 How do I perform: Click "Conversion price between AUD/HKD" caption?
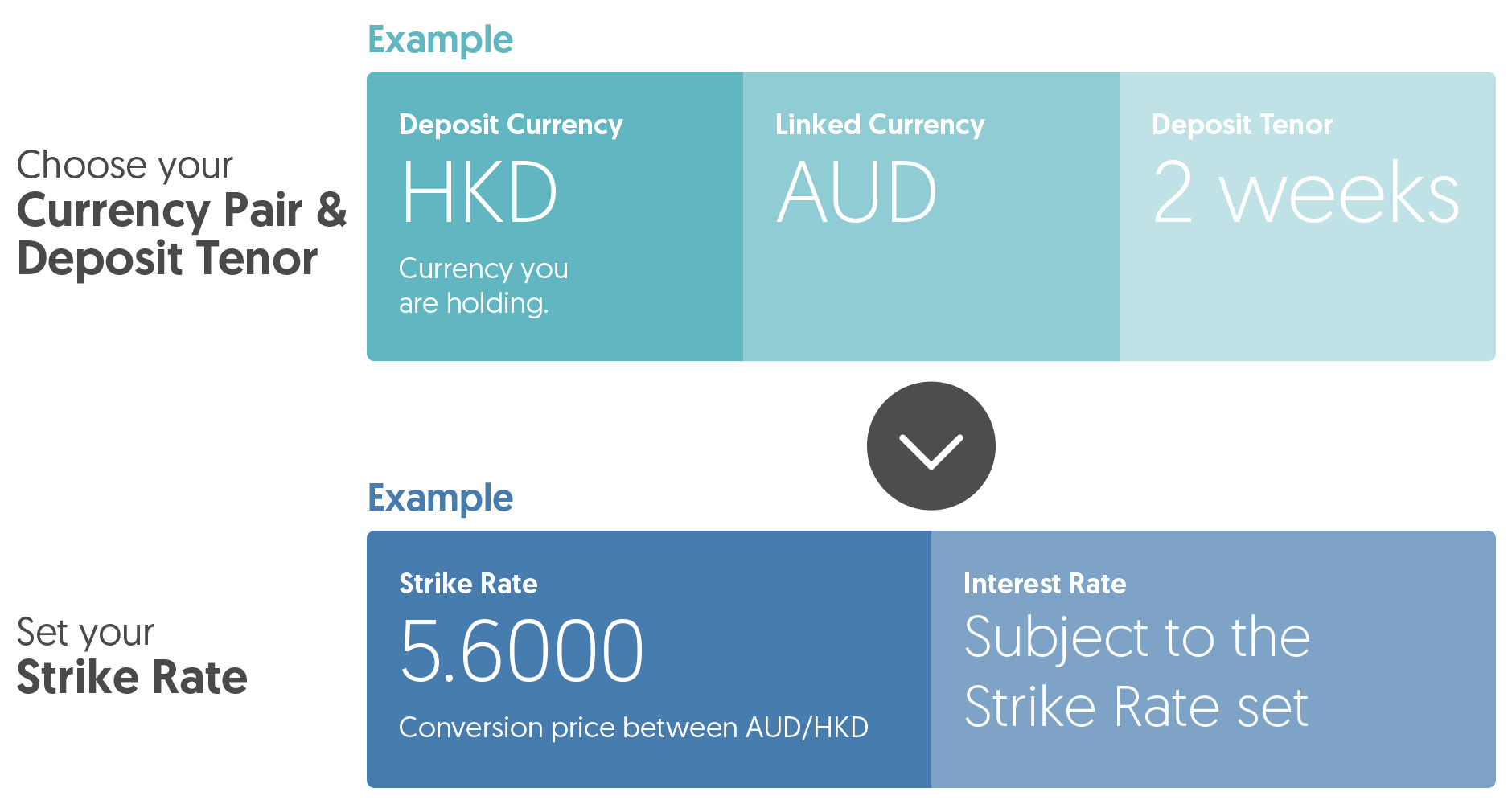click(633, 728)
